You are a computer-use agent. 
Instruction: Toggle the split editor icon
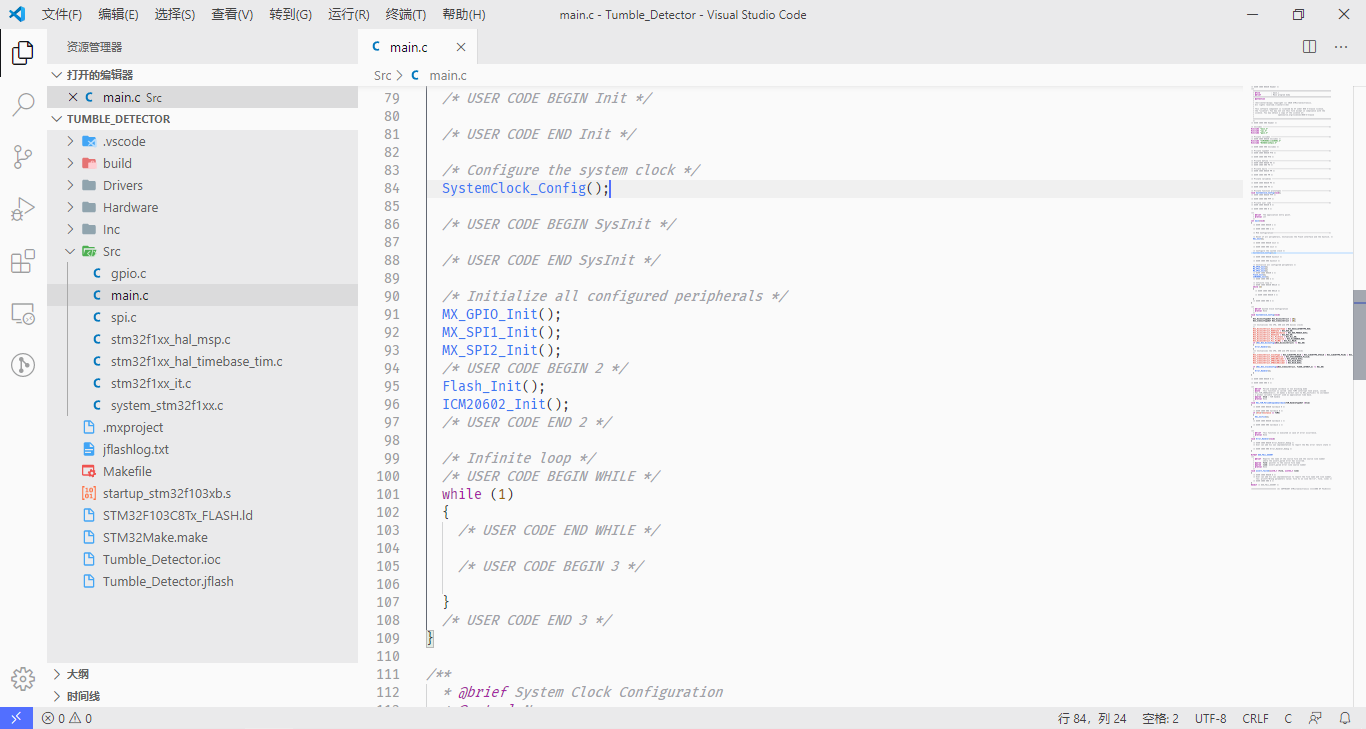coord(1308,46)
